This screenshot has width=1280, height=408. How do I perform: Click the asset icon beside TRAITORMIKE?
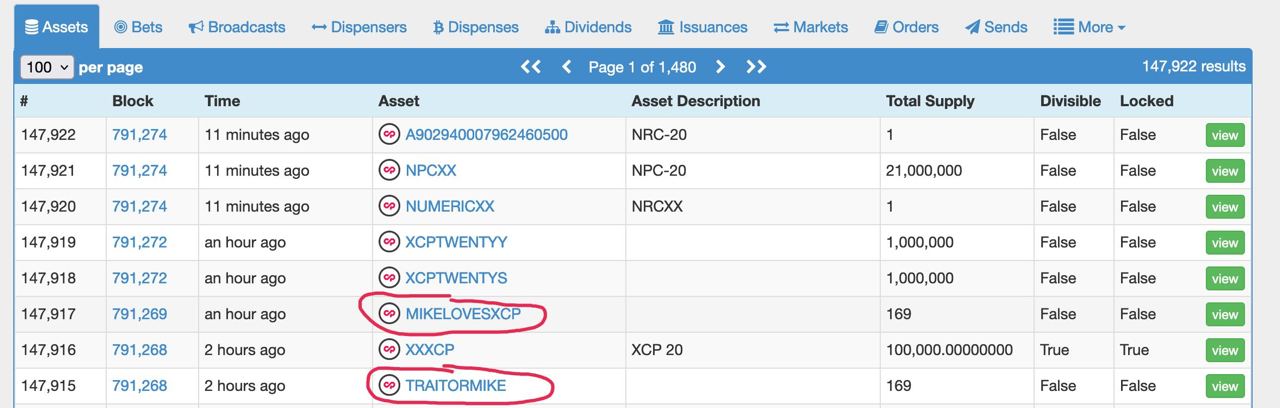pyautogui.click(x=389, y=386)
